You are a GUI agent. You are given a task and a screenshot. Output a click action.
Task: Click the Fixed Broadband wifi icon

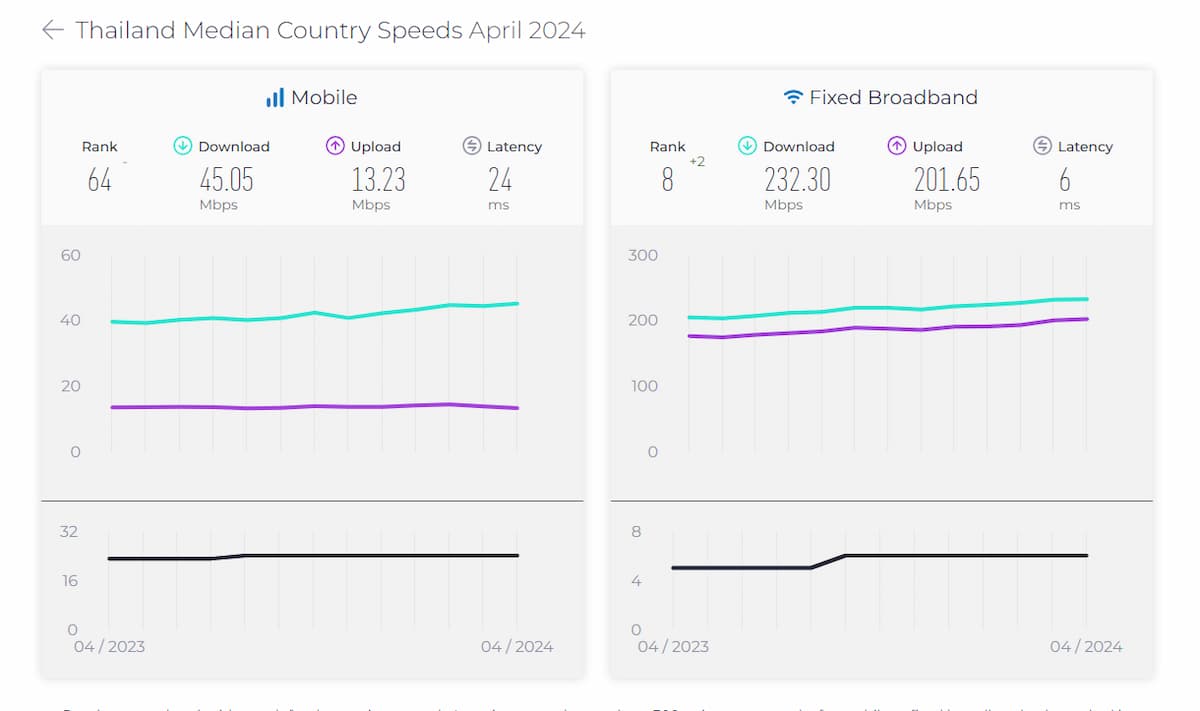click(x=793, y=97)
